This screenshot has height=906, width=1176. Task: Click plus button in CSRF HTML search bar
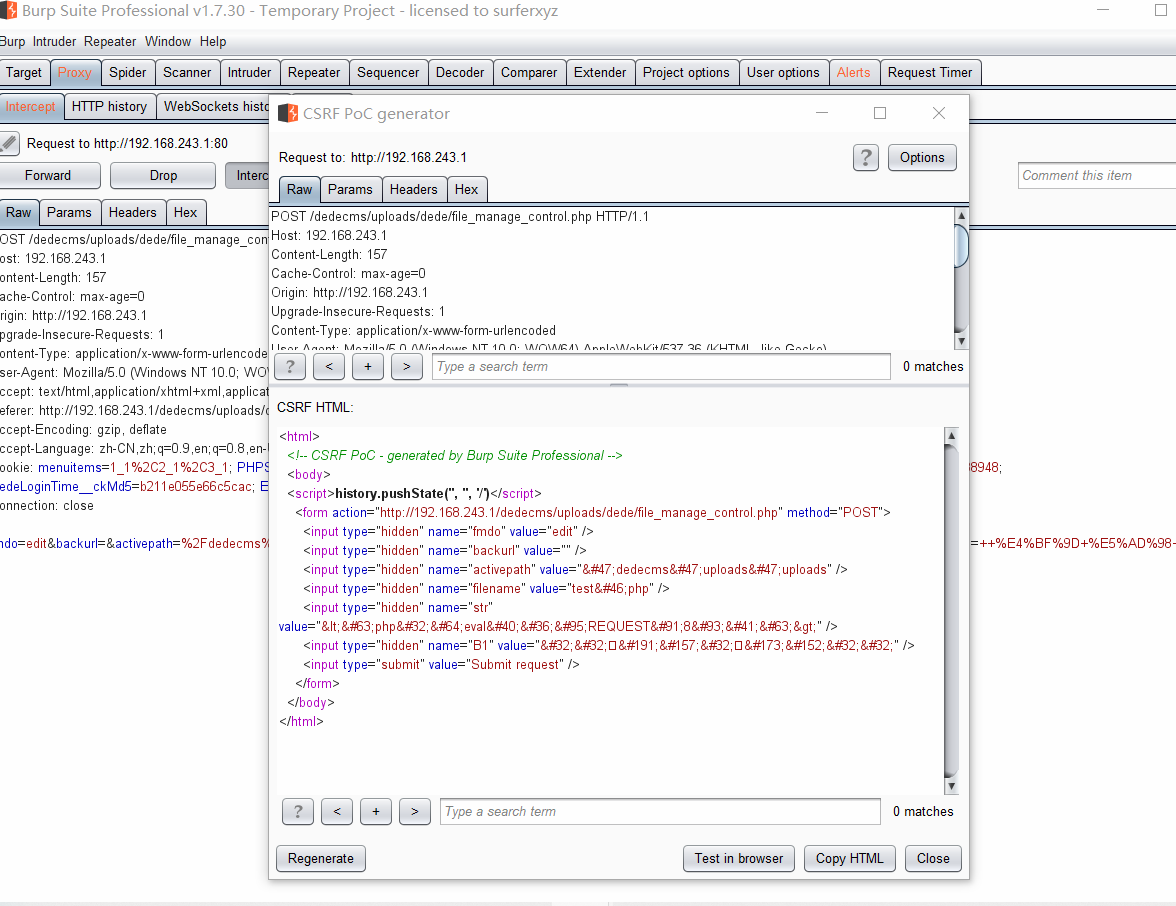[x=376, y=812]
